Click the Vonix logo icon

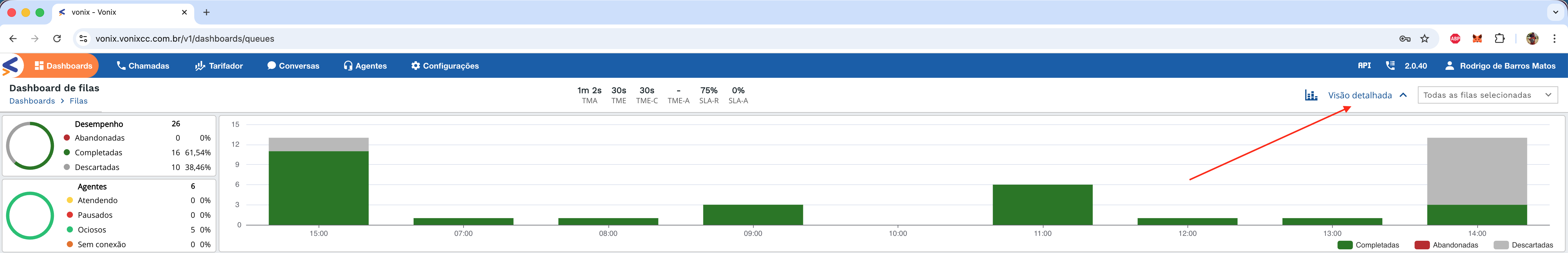(x=10, y=66)
